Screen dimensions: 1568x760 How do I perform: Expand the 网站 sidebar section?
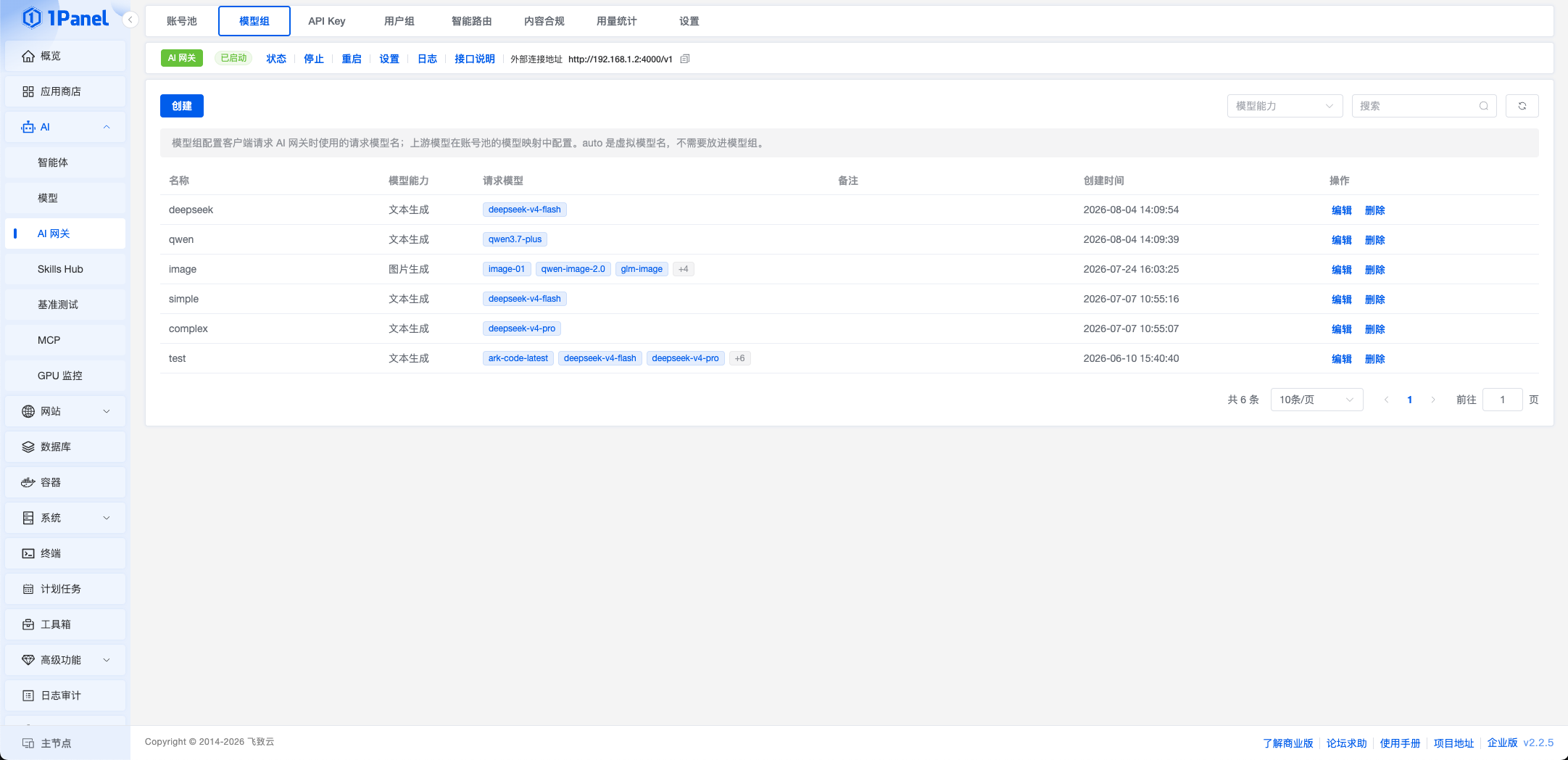[107, 411]
